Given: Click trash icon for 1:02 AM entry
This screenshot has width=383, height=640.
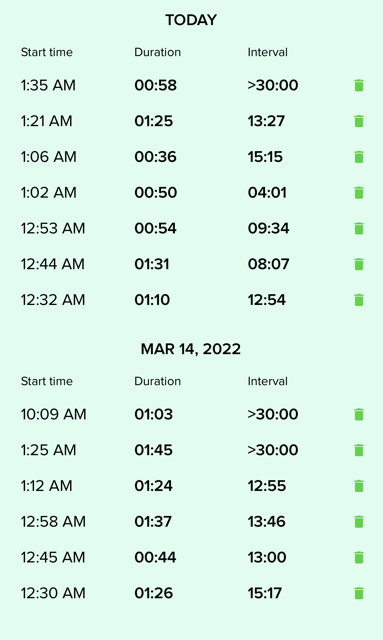Looking at the screenshot, I should 359,193.
